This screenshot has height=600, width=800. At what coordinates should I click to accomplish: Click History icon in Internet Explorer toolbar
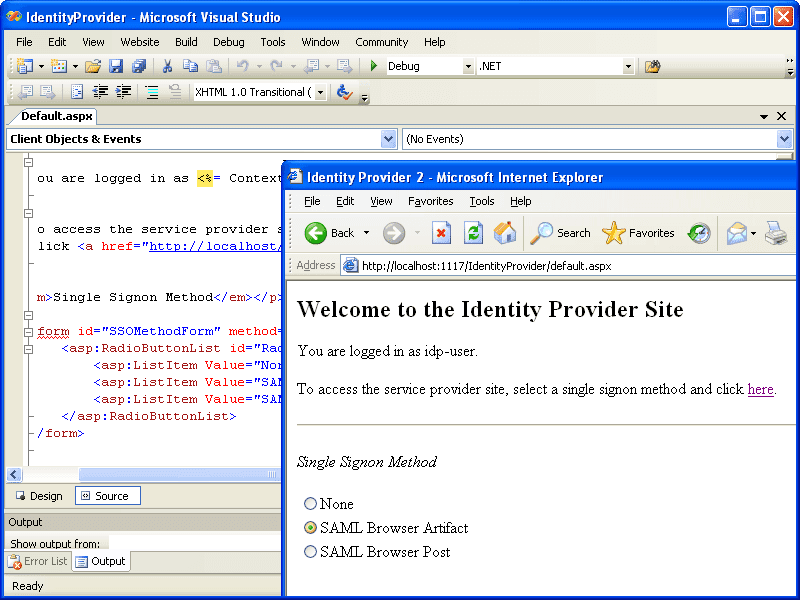[x=699, y=233]
